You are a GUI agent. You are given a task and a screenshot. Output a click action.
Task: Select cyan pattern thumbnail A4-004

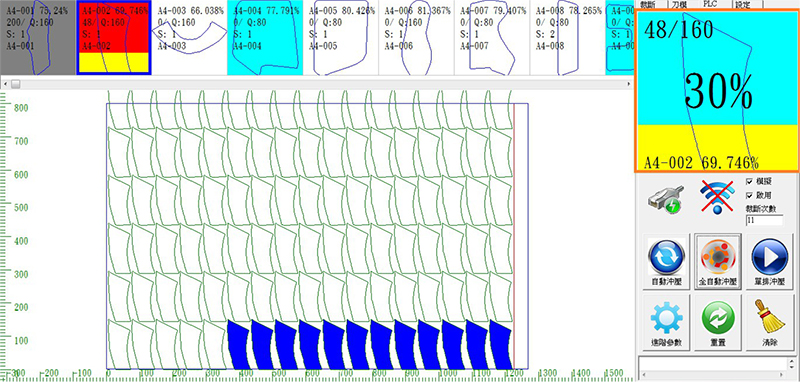[x=265, y=37]
